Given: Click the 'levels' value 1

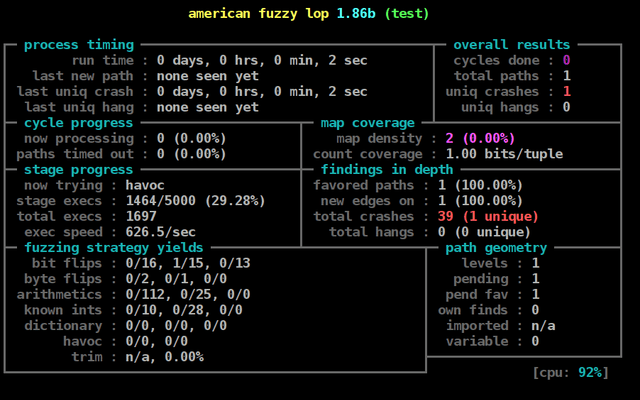Looking at the screenshot, I should (x=536, y=263).
